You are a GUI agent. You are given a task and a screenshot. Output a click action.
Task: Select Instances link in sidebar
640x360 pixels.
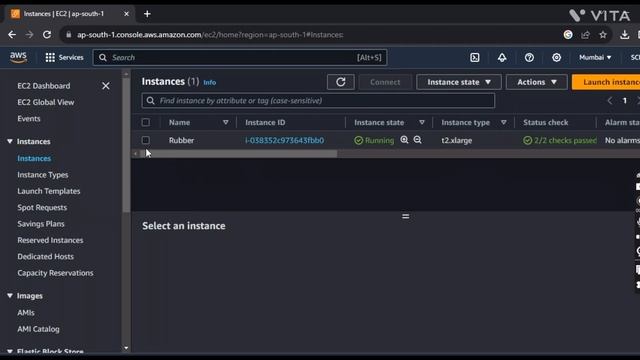click(x=34, y=158)
